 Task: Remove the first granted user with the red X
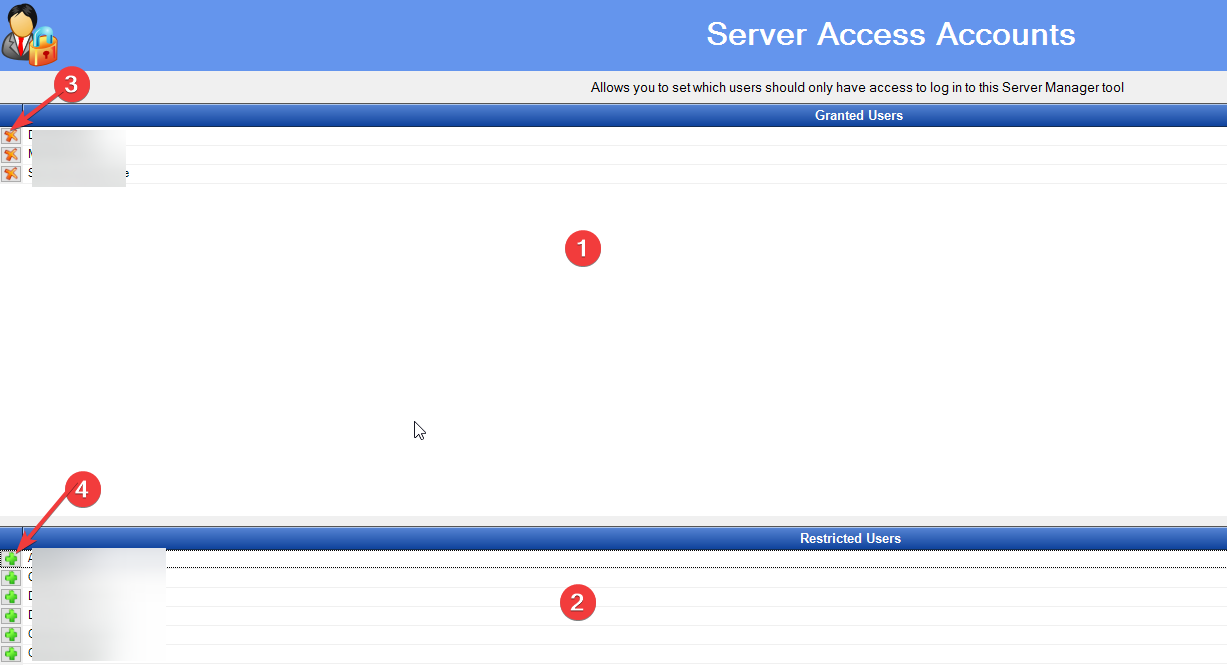(11, 135)
